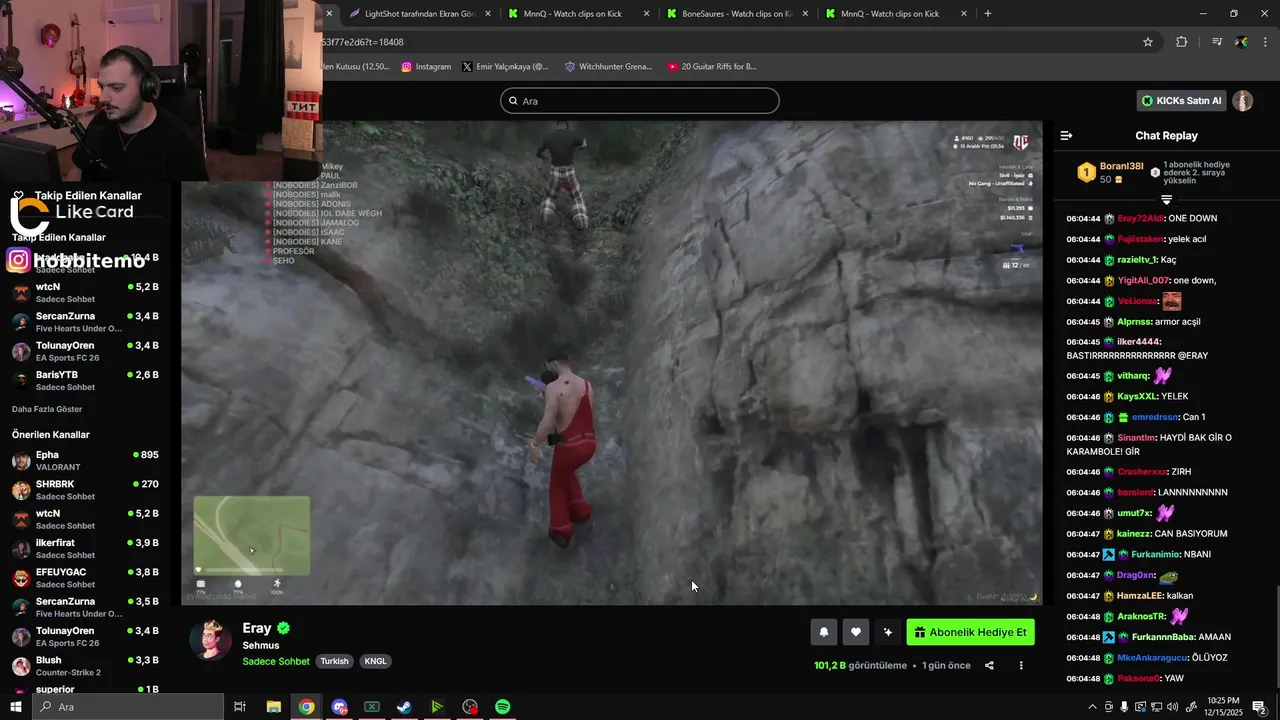Click Boranl38l in the gift leaderboard

tap(1121, 166)
